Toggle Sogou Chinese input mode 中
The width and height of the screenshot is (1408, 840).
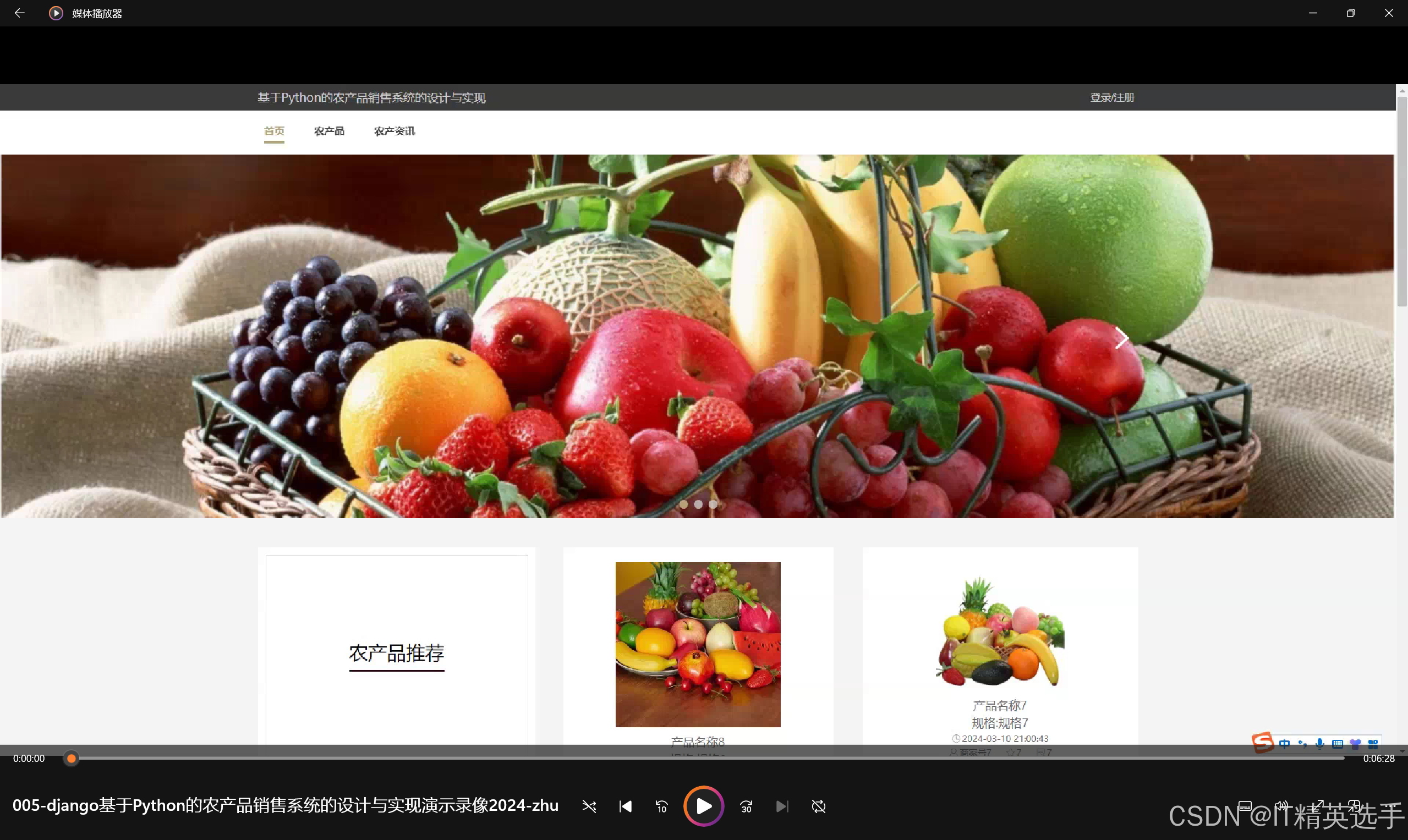pos(1285,744)
